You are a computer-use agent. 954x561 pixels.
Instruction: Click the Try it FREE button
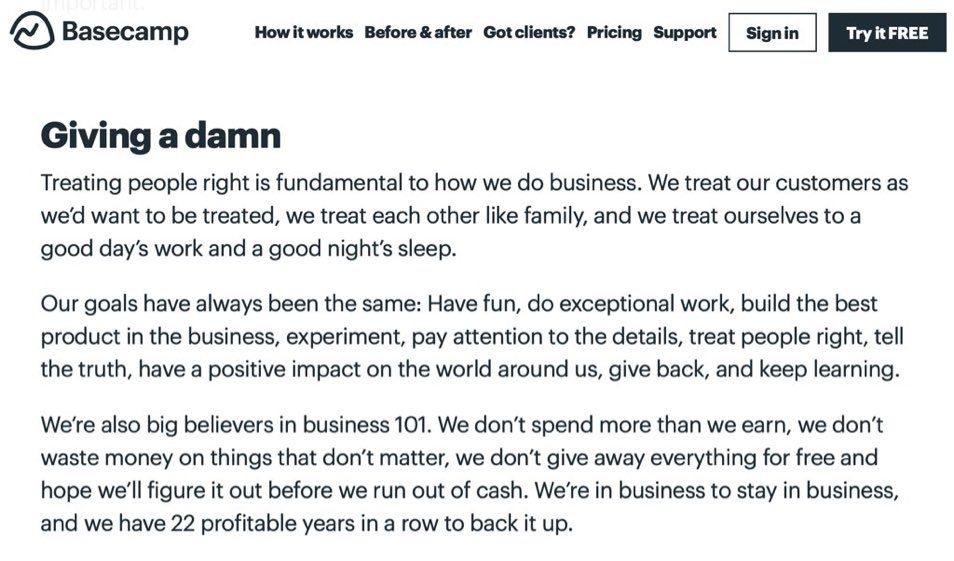tap(887, 33)
